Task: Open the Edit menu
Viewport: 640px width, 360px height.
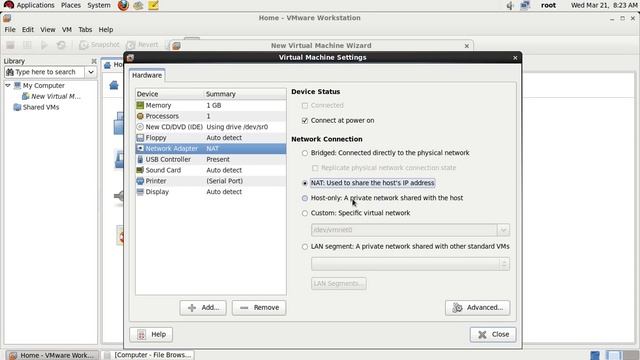Action: point(28,30)
